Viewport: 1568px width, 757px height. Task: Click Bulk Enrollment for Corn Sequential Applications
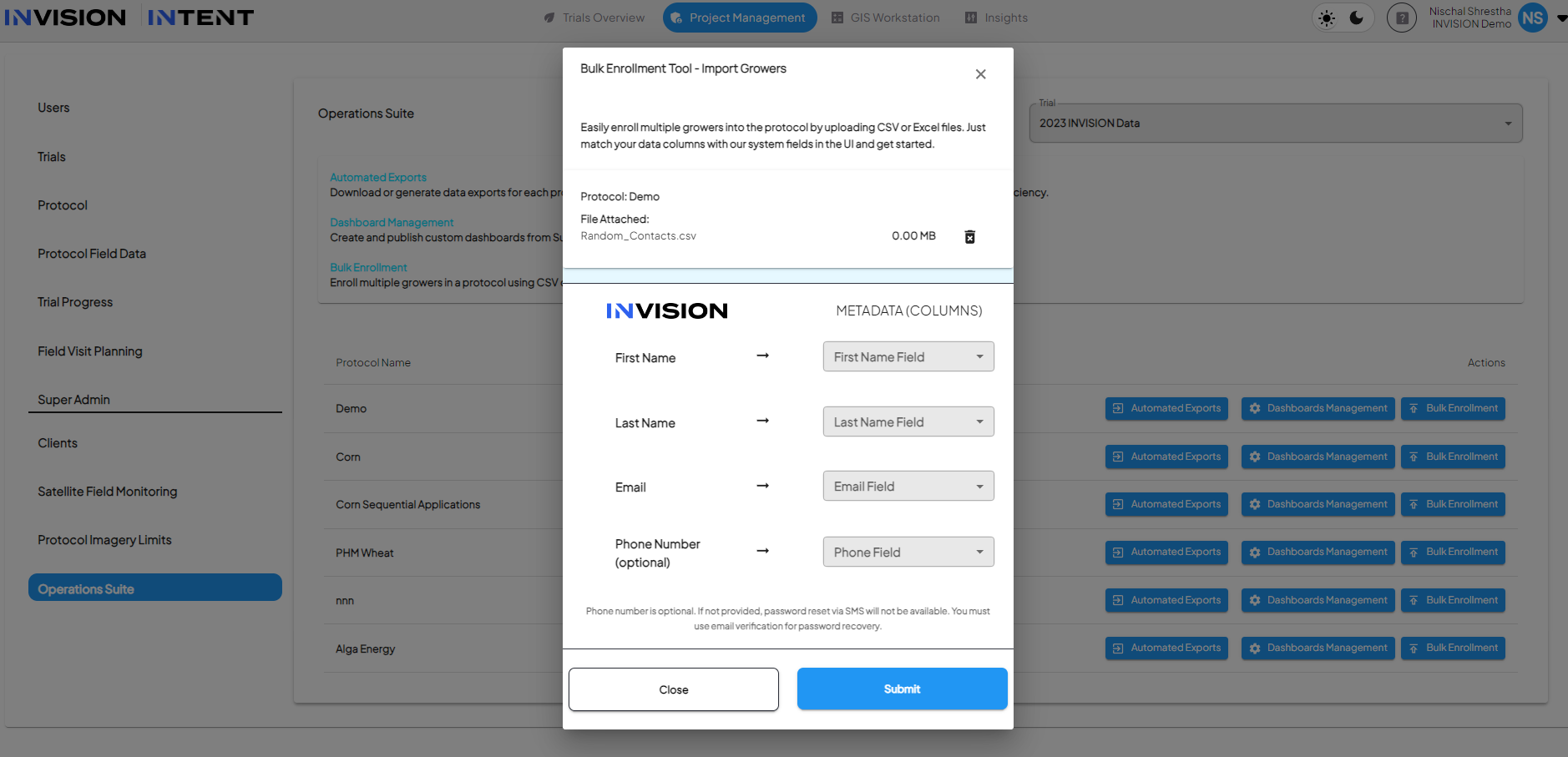coord(1453,504)
